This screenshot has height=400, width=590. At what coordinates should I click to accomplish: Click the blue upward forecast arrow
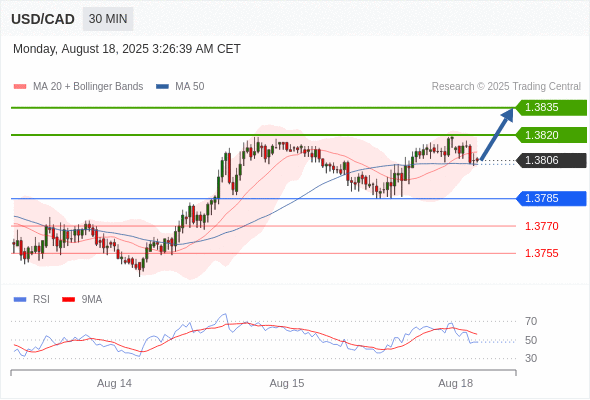pyautogui.click(x=497, y=134)
